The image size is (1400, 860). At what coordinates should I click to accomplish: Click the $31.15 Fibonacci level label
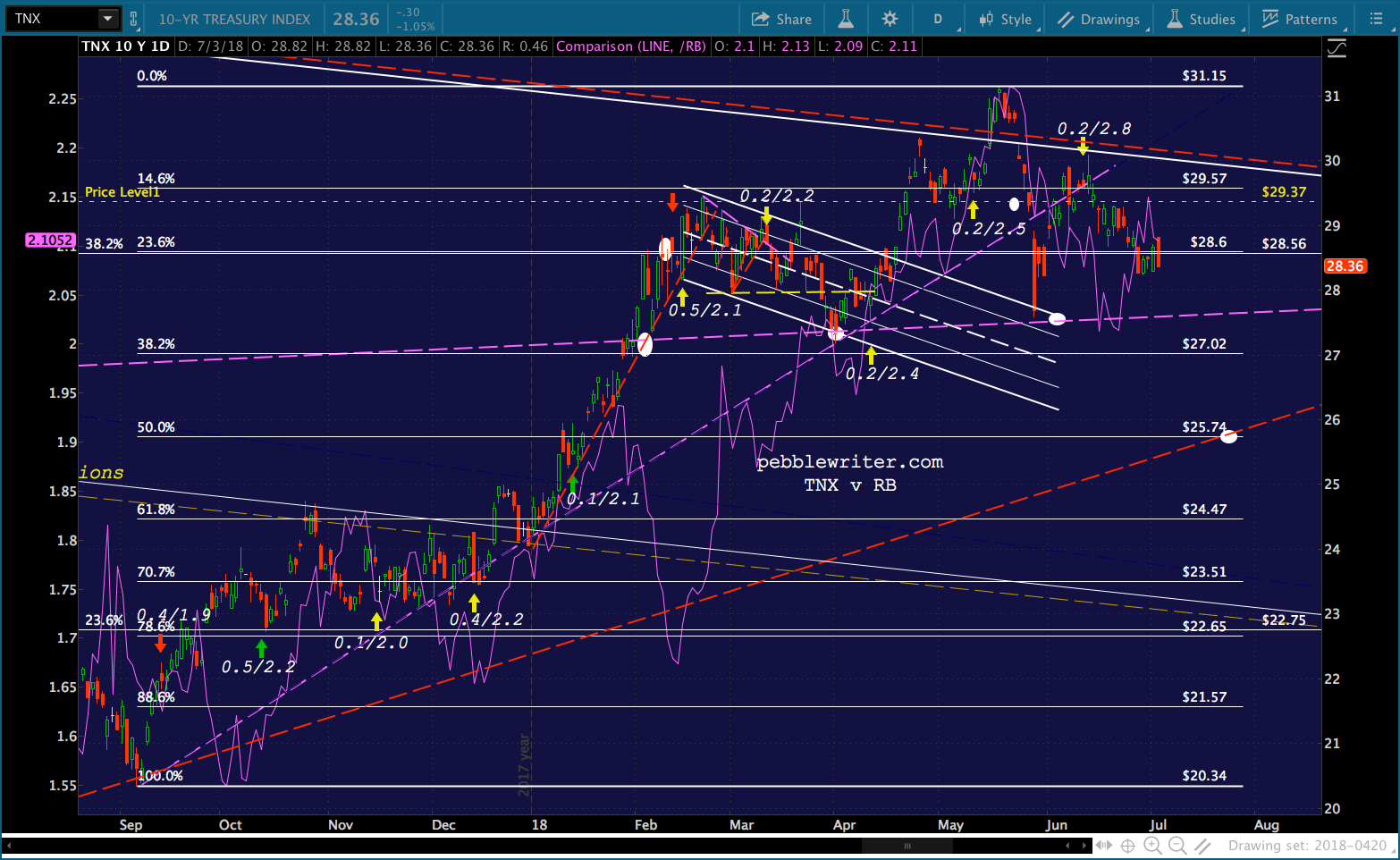1204,76
